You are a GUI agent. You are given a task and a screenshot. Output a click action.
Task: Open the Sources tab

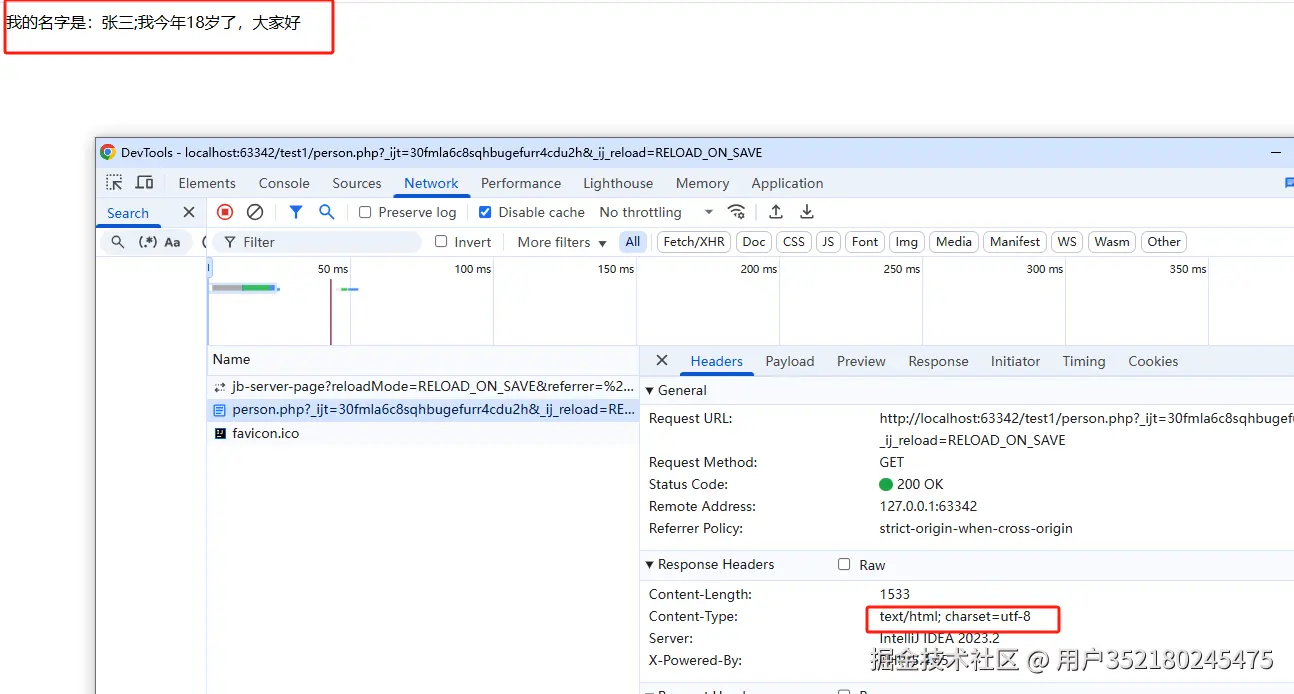click(357, 183)
